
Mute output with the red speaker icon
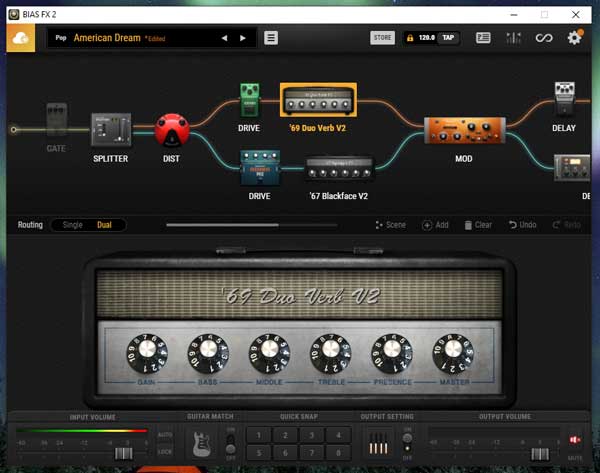[x=575, y=440]
